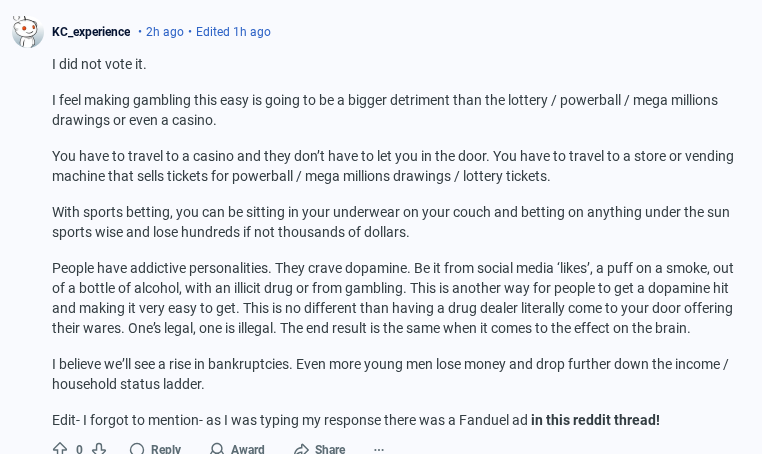Click the paragraph starting "People have addictive personalities"
This screenshot has height=454, width=762.
(392, 298)
